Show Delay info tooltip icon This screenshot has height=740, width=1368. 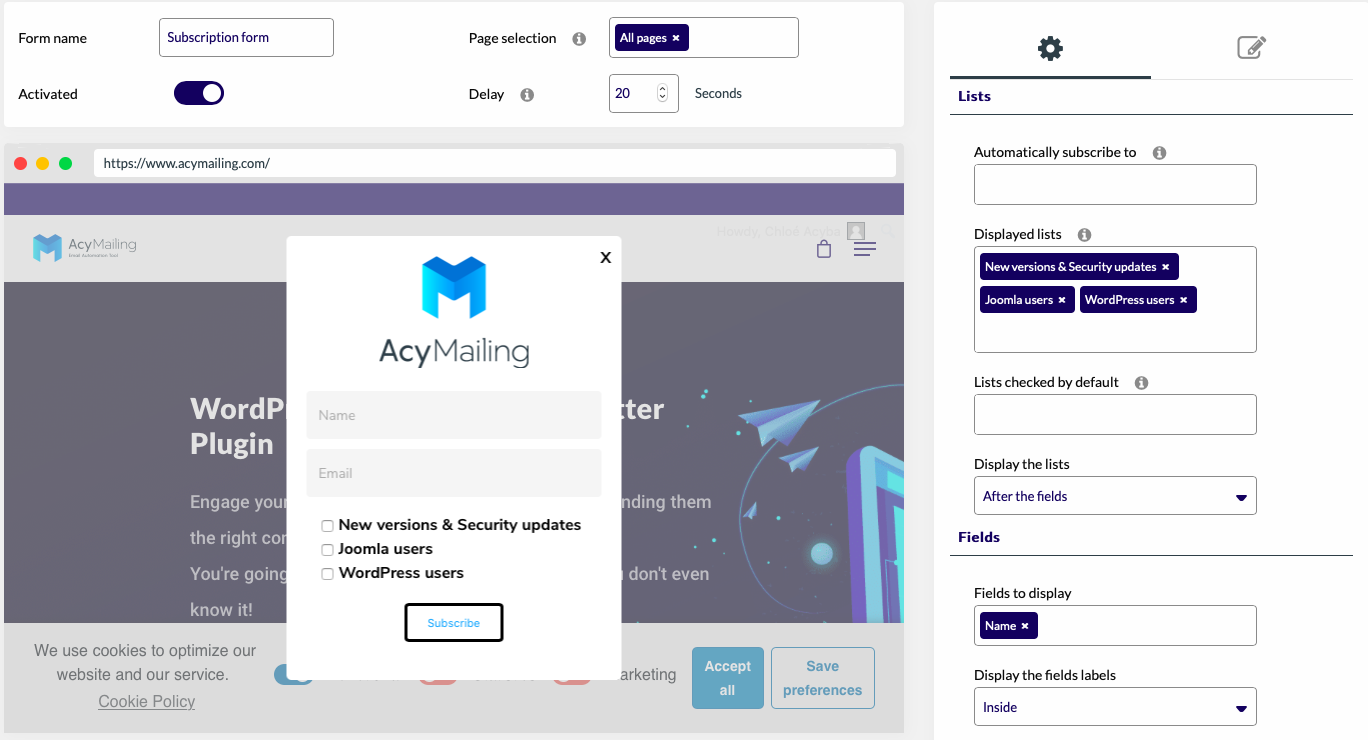[527, 95]
